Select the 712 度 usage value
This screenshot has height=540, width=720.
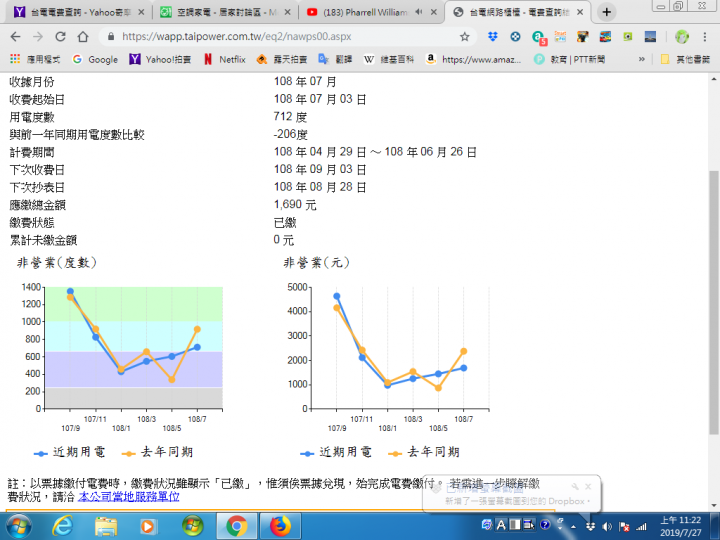click(290, 117)
